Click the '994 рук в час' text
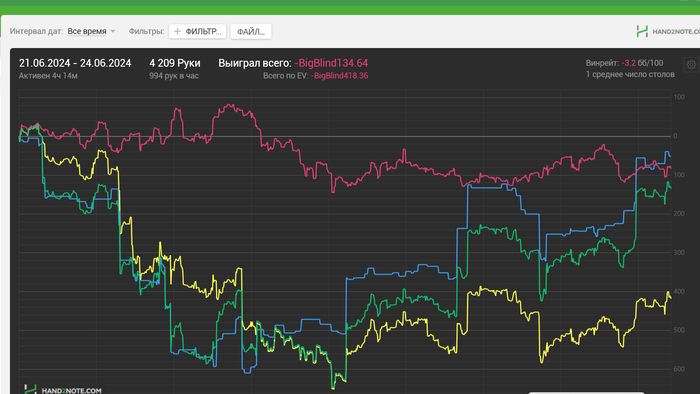This screenshot has width=700, height=394. (174, 76)
